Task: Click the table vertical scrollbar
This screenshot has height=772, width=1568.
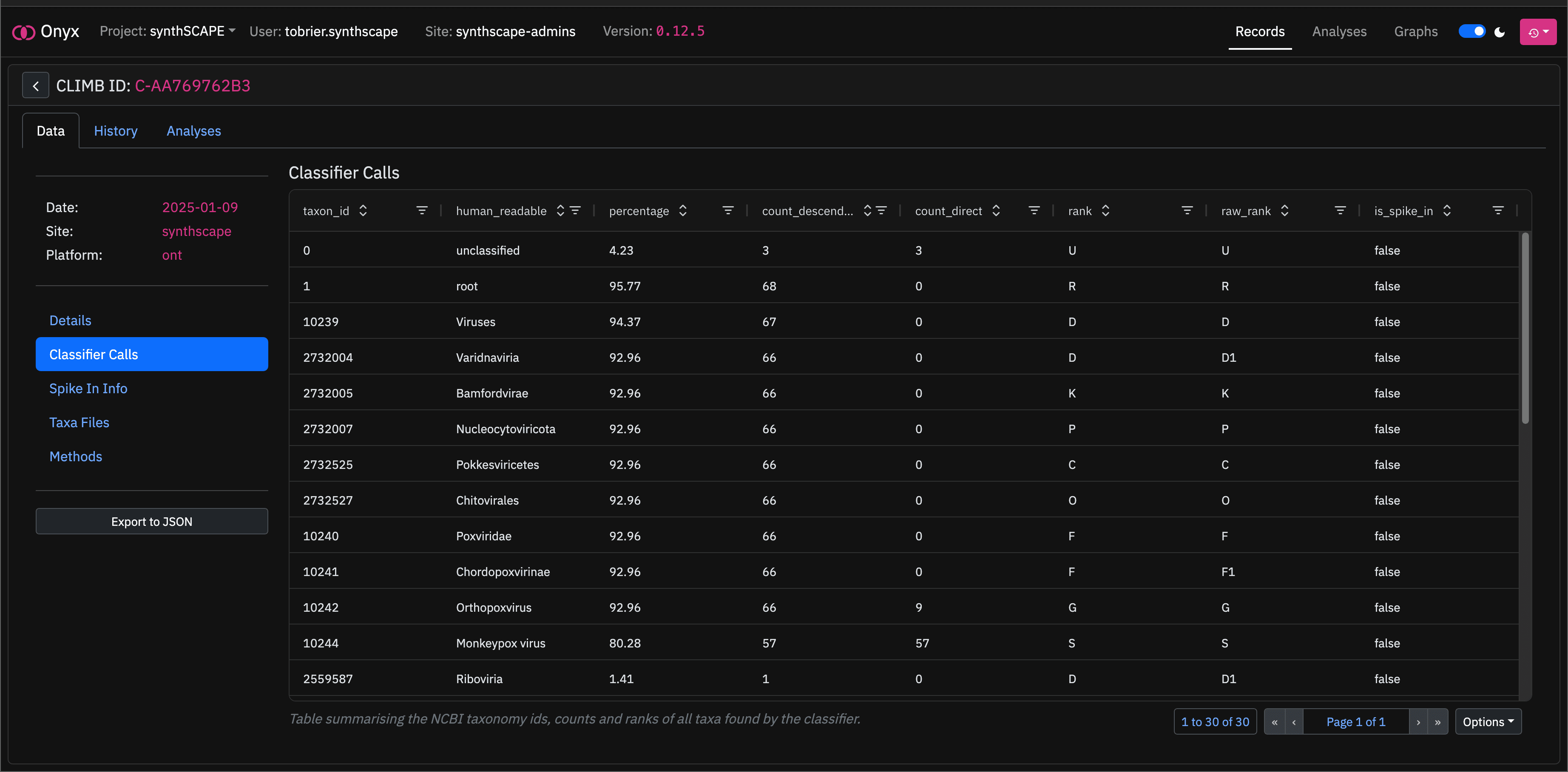Action: click(1525, 329)
